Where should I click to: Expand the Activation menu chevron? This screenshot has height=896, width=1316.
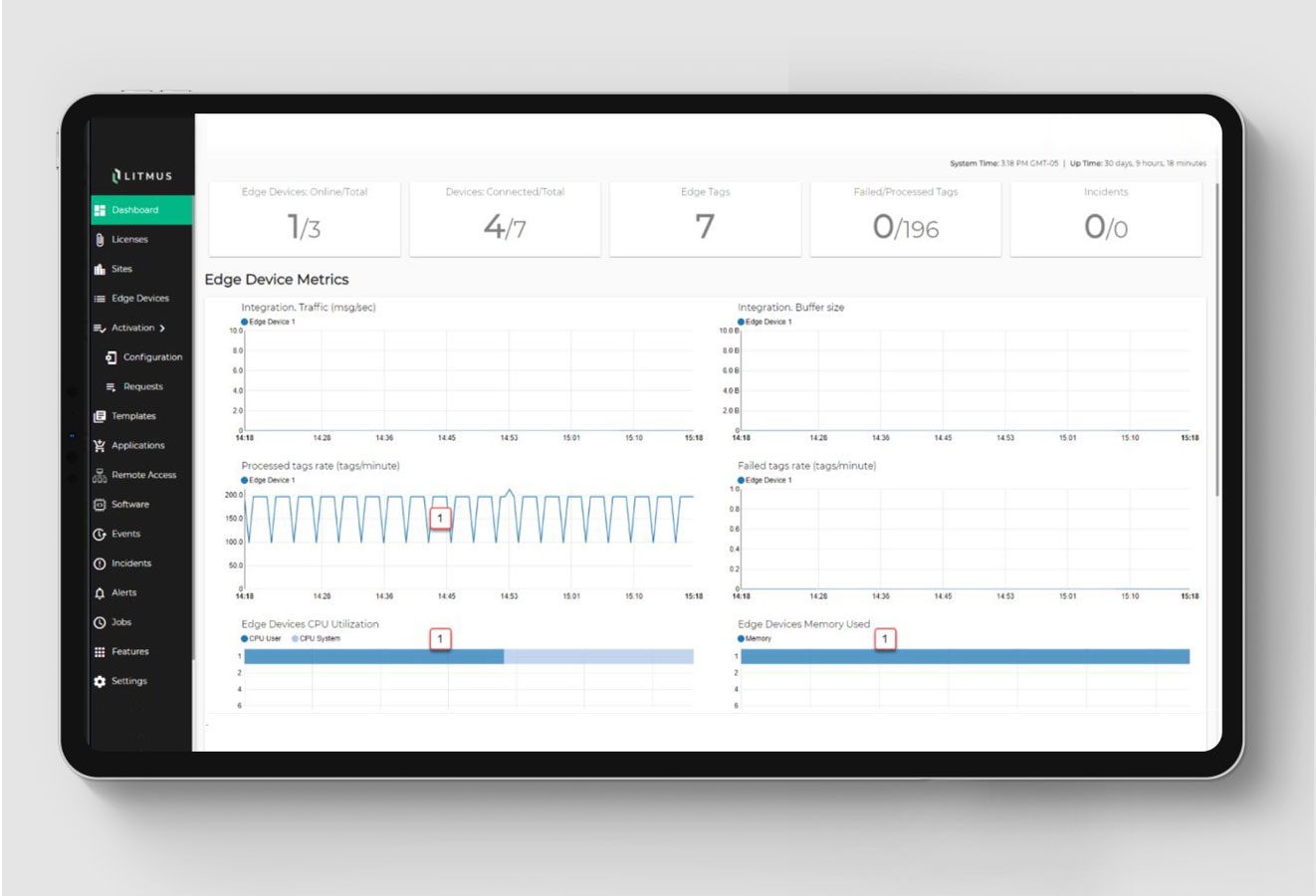pos(160,328)
